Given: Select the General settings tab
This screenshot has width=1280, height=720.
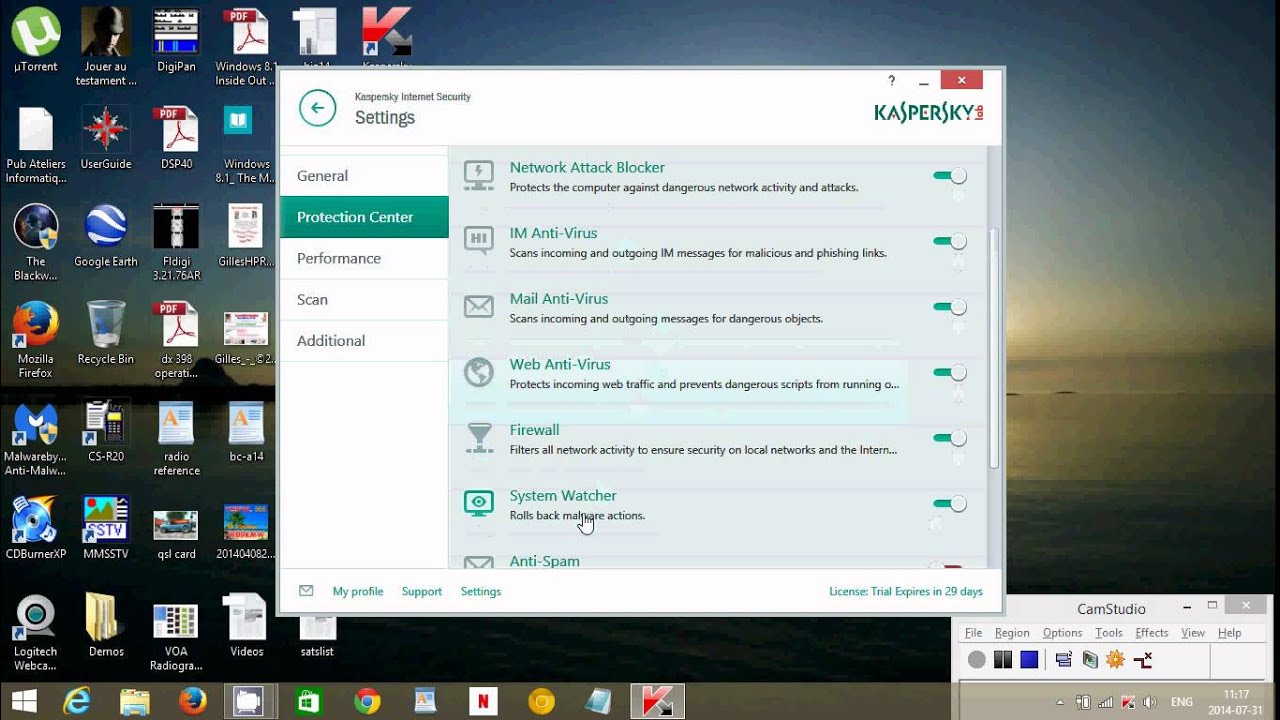Looking at the screenshot, I should pyautogui.click(x=364, y=176).
